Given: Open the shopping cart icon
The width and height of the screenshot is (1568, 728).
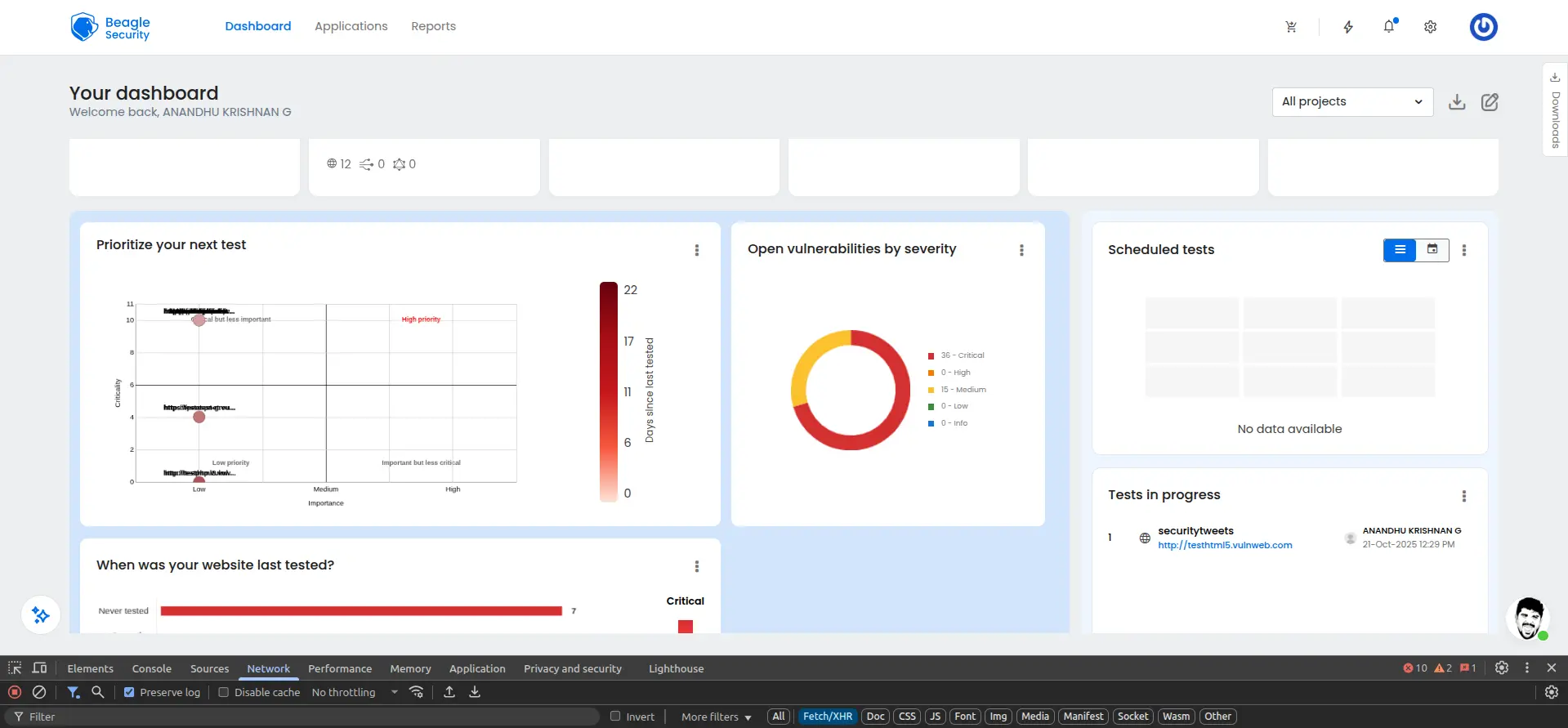Looking at the screenshot, I should point(1291,27).
